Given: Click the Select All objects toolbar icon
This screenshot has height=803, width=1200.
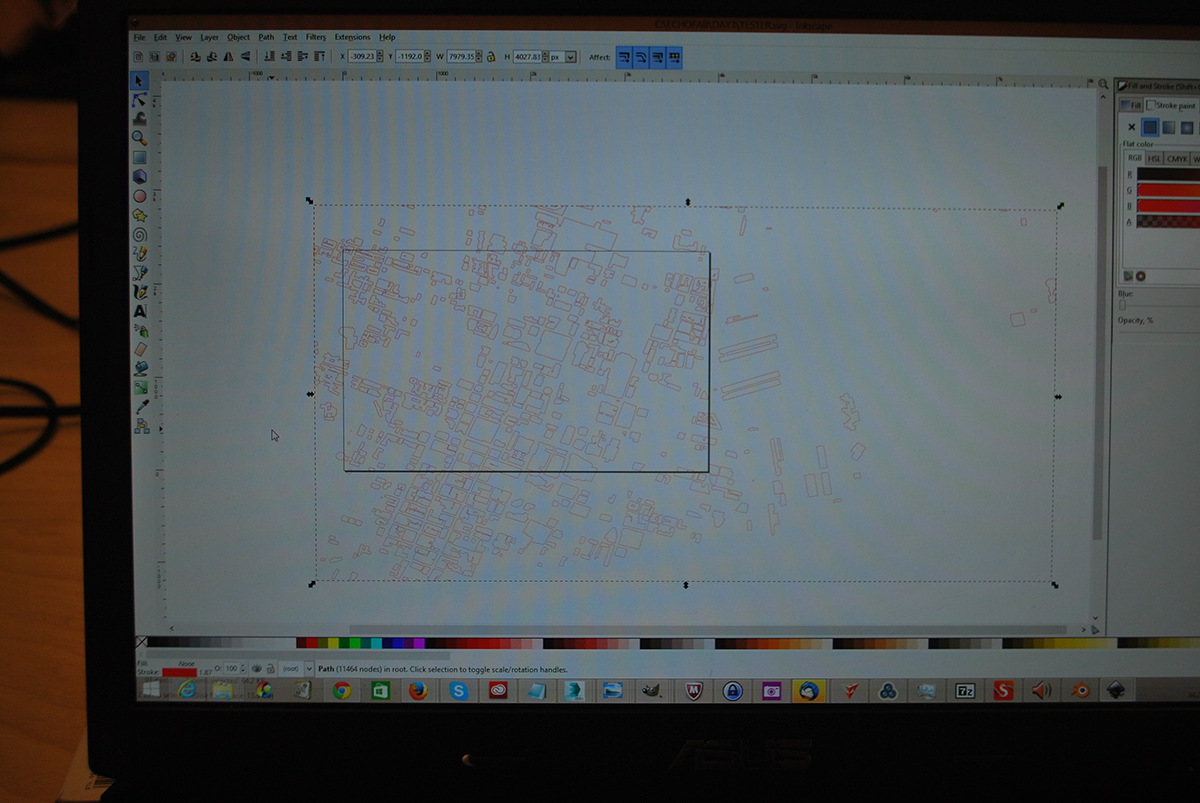Looking at the screenshot, I should (x=139, y=57).
